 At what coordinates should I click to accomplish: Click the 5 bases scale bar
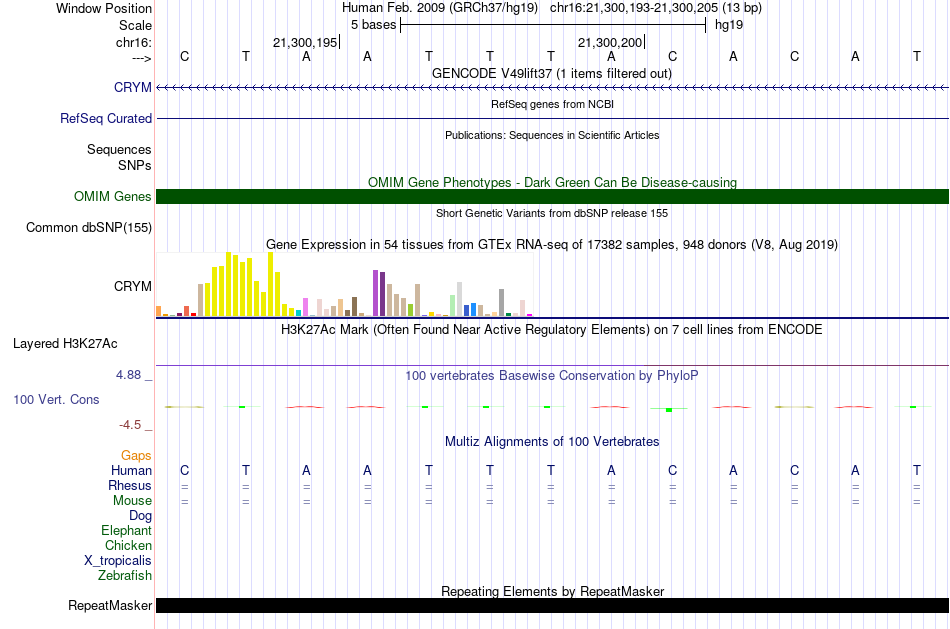click(553, 25)
